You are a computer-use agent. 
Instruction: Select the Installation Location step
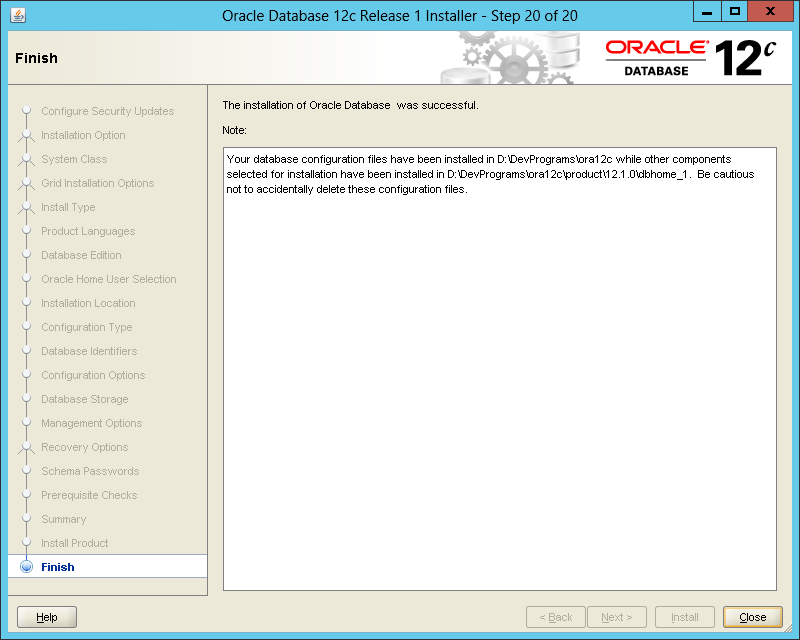88,303
